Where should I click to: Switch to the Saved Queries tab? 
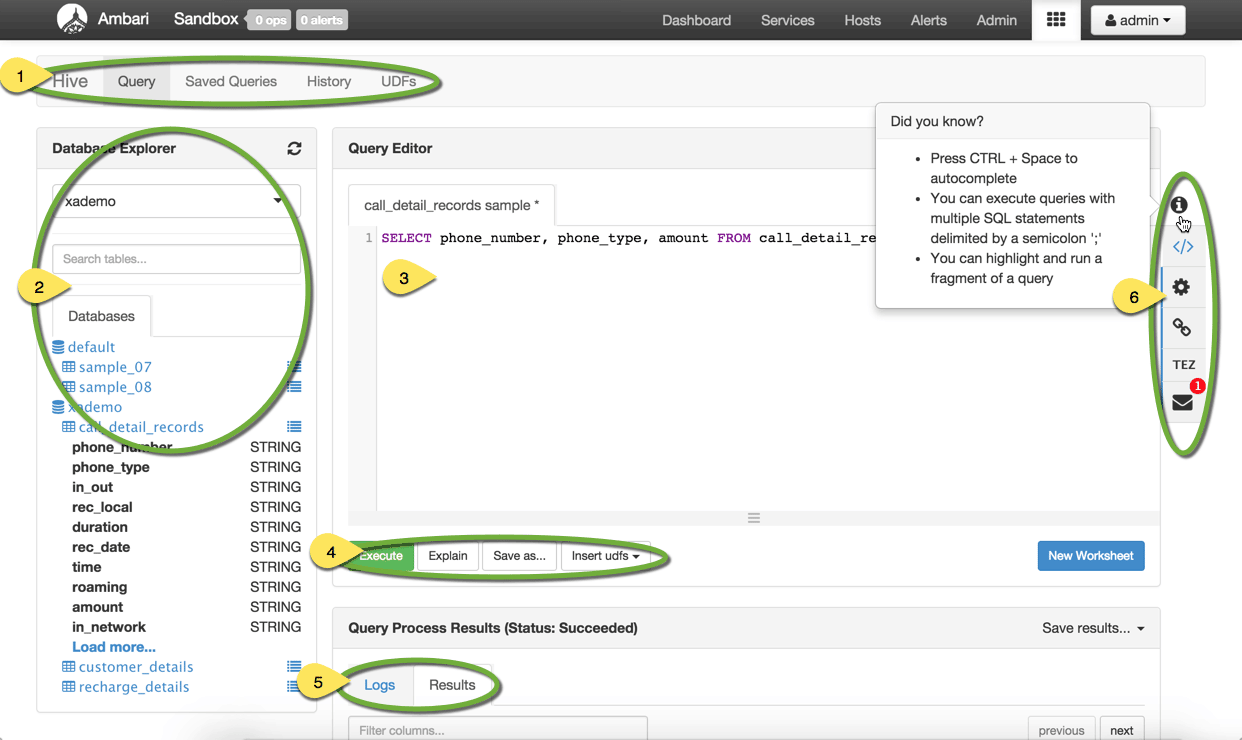(231, 81)
